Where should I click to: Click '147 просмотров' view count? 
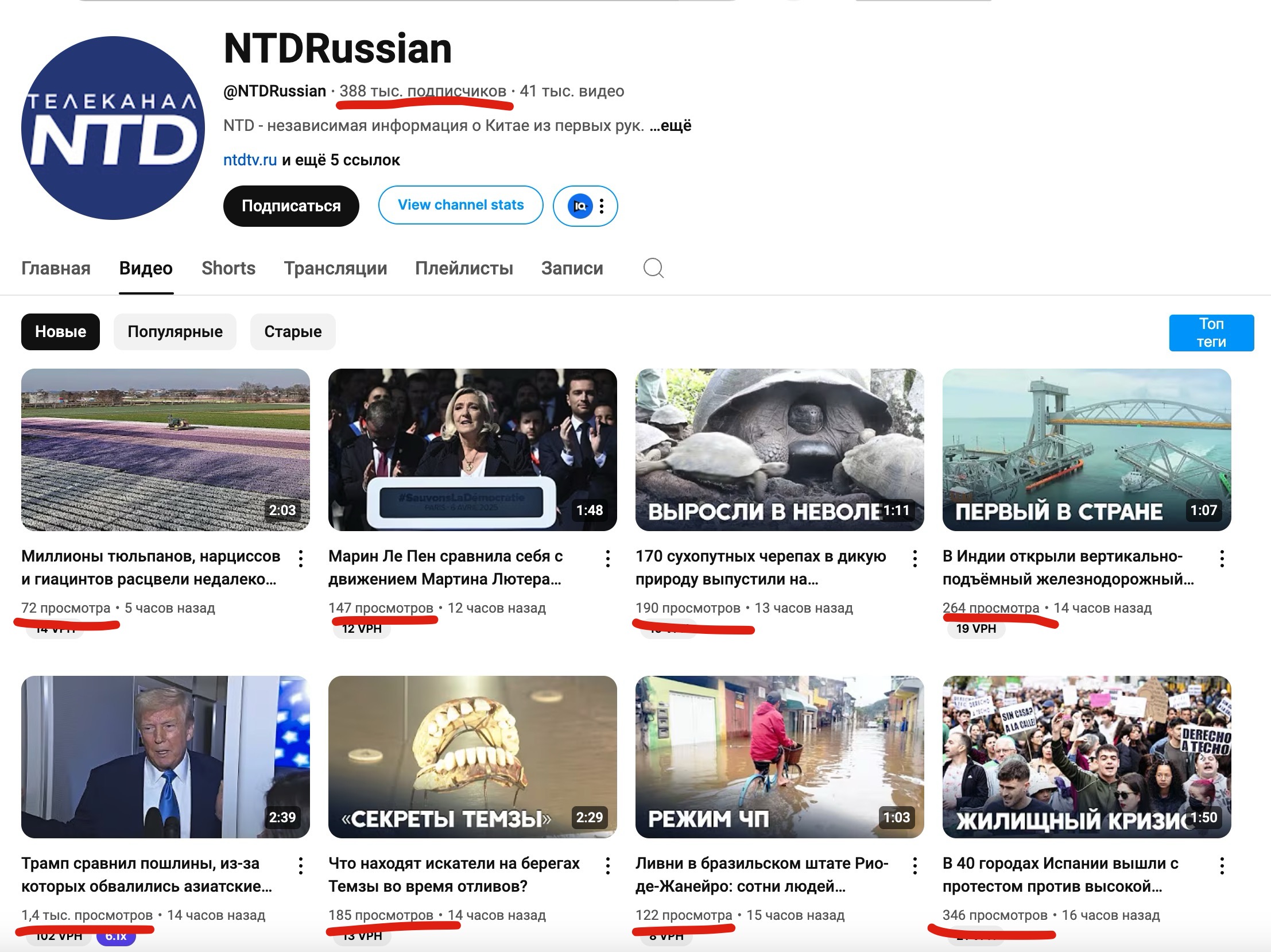tap(381, 608)
